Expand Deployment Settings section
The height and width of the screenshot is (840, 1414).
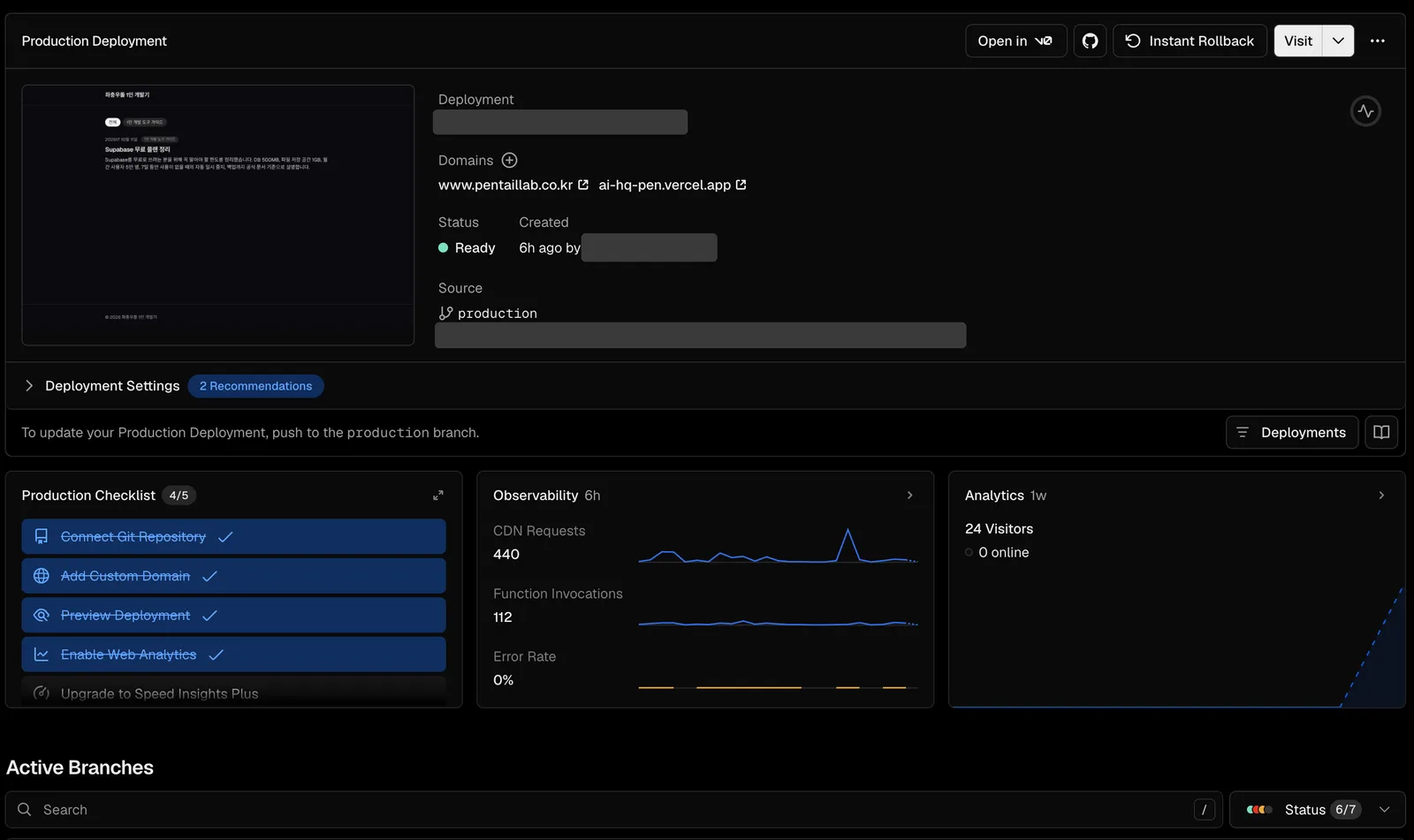(102, 386)
